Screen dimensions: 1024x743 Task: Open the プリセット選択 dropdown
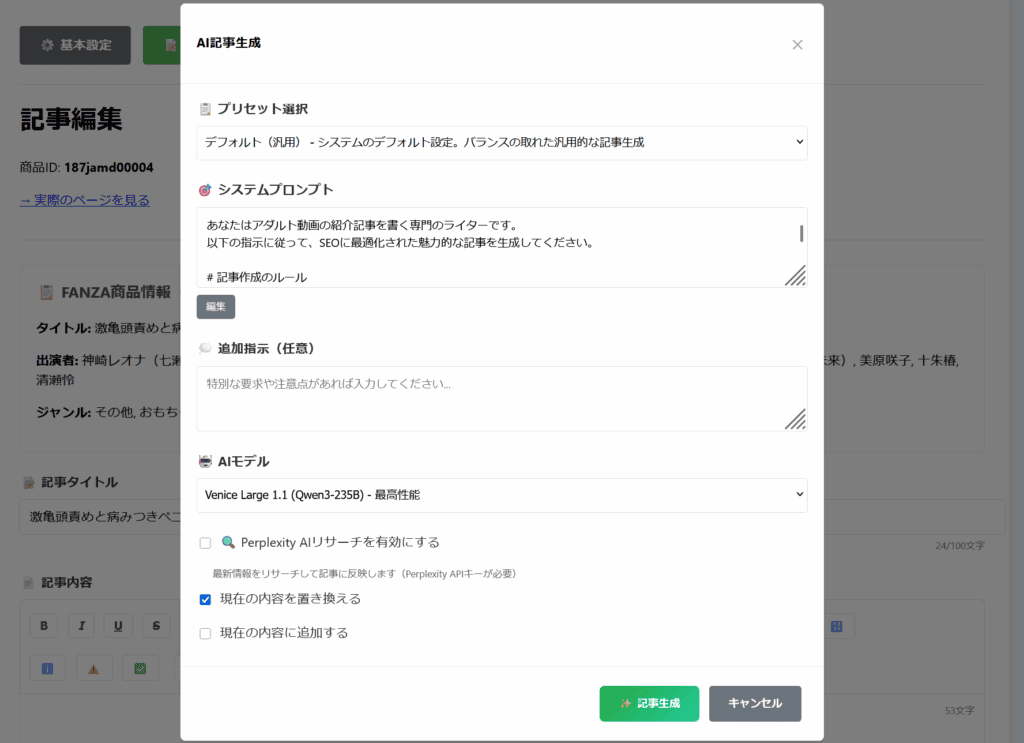pos(501,143)
